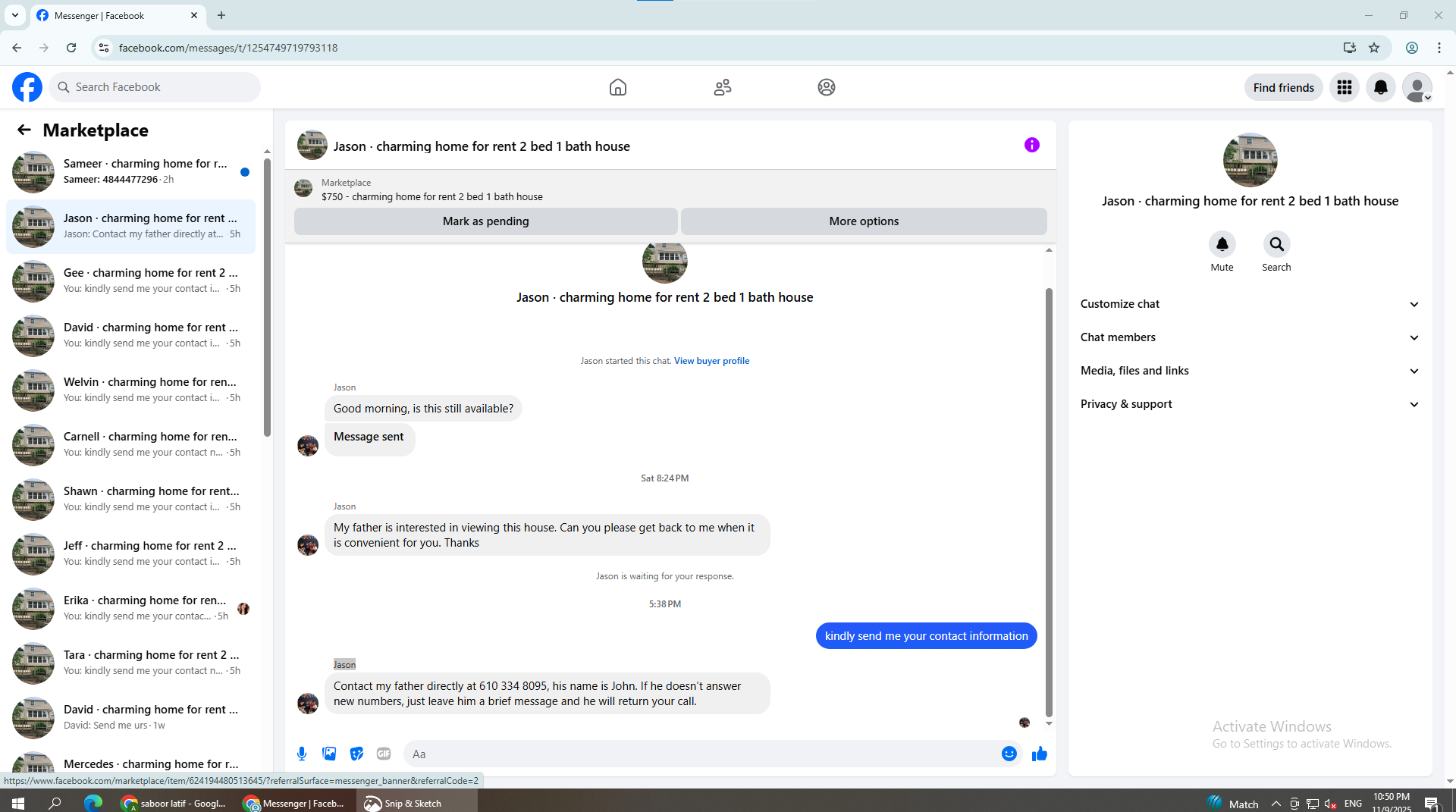Click the large listing photo in info panel

(1250, 160)
